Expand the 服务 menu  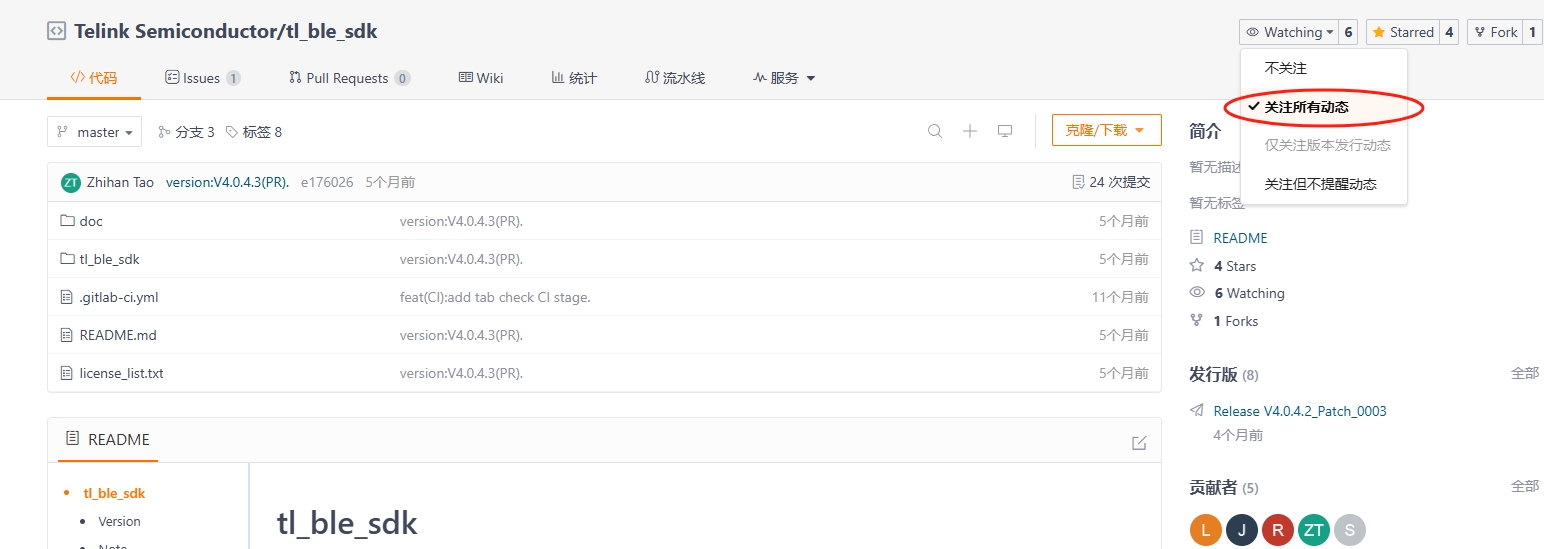coord(784,78)
